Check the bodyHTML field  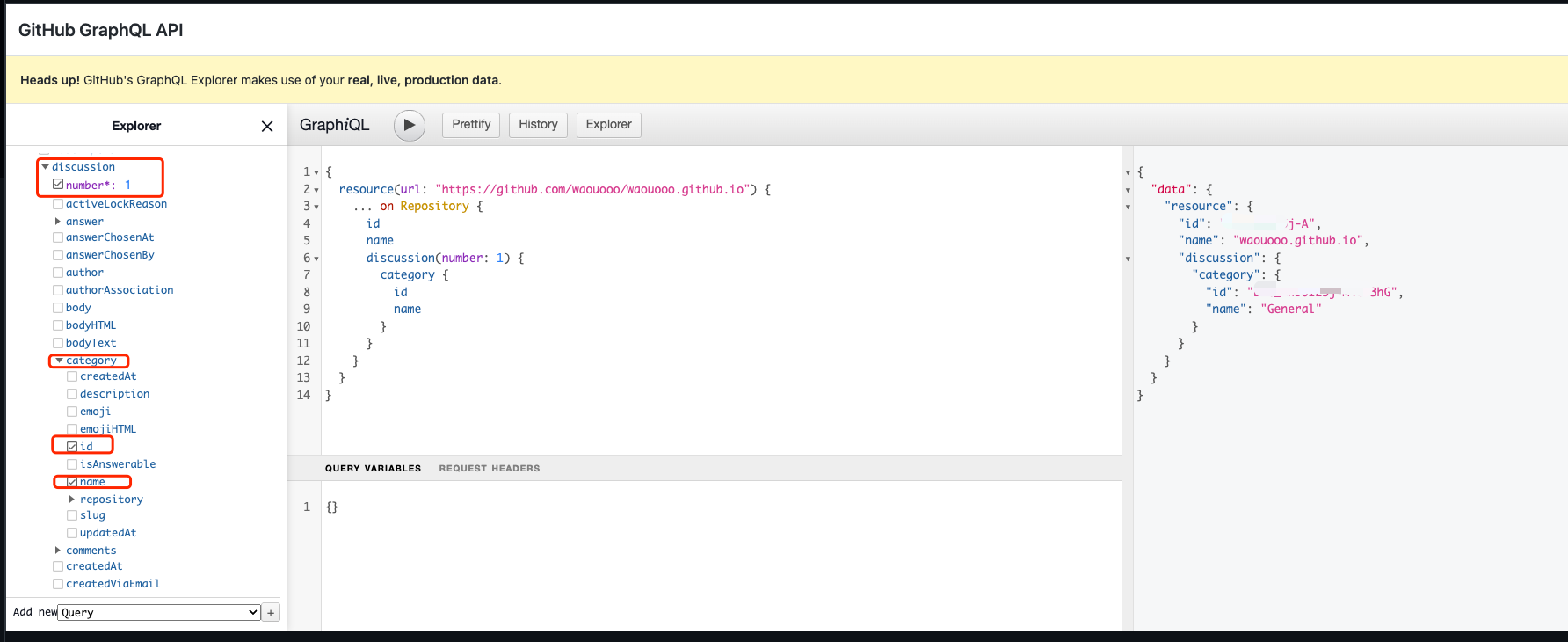pyautogui.click(x=58, y=325)
